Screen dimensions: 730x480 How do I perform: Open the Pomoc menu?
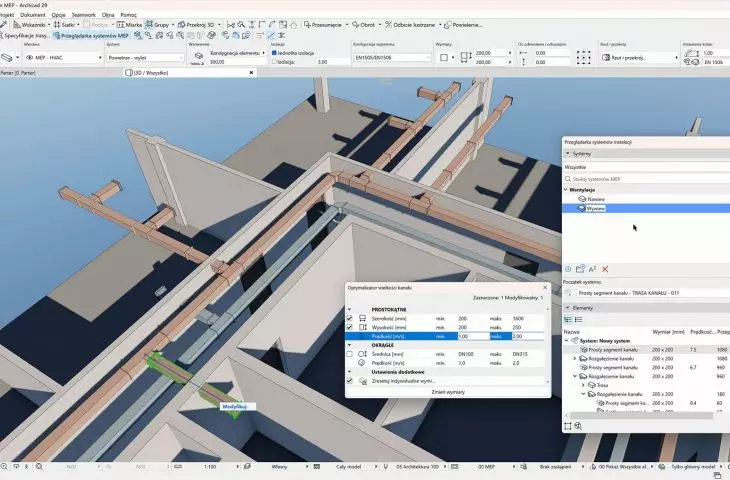click(x=128, y=15)
